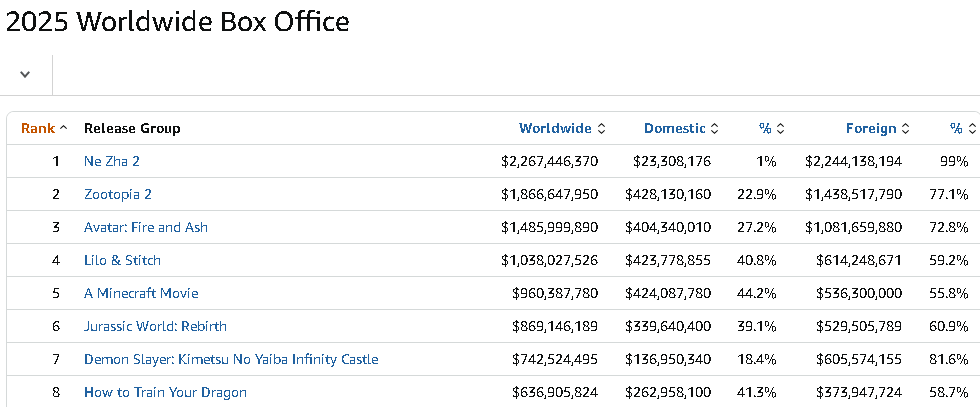The width and height of the screenshot is (980, 407).
Task: Open Demon Slayer Infinity Castle link
Action: tap(231, 359)
